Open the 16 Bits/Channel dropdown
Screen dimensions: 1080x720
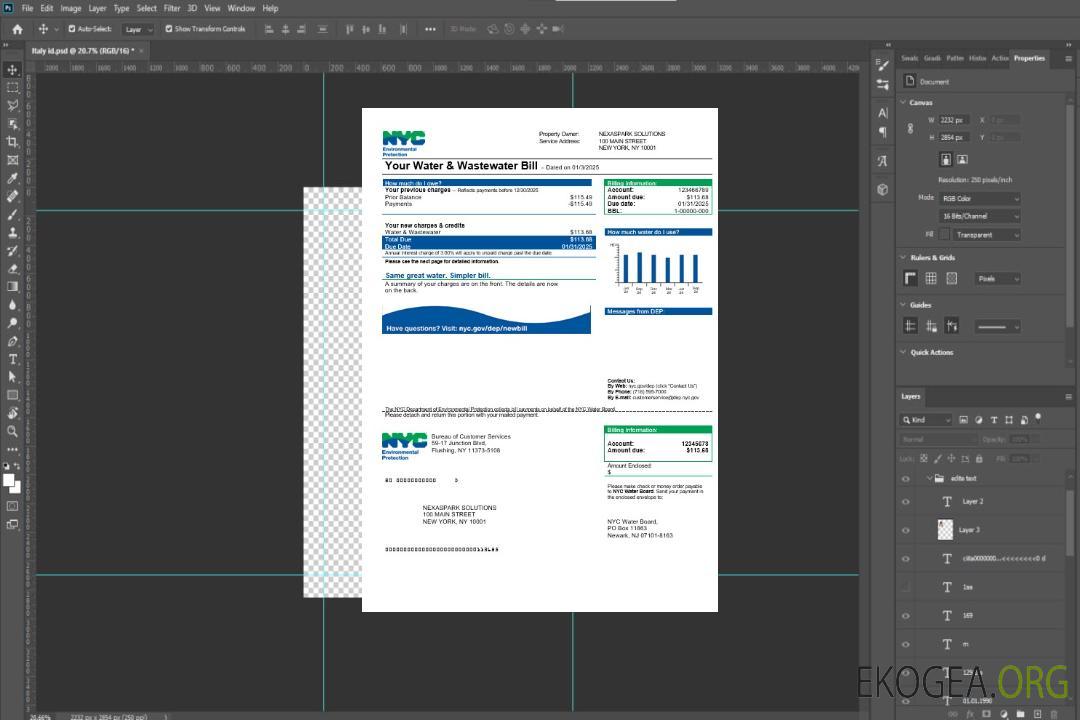pos(979,216)
